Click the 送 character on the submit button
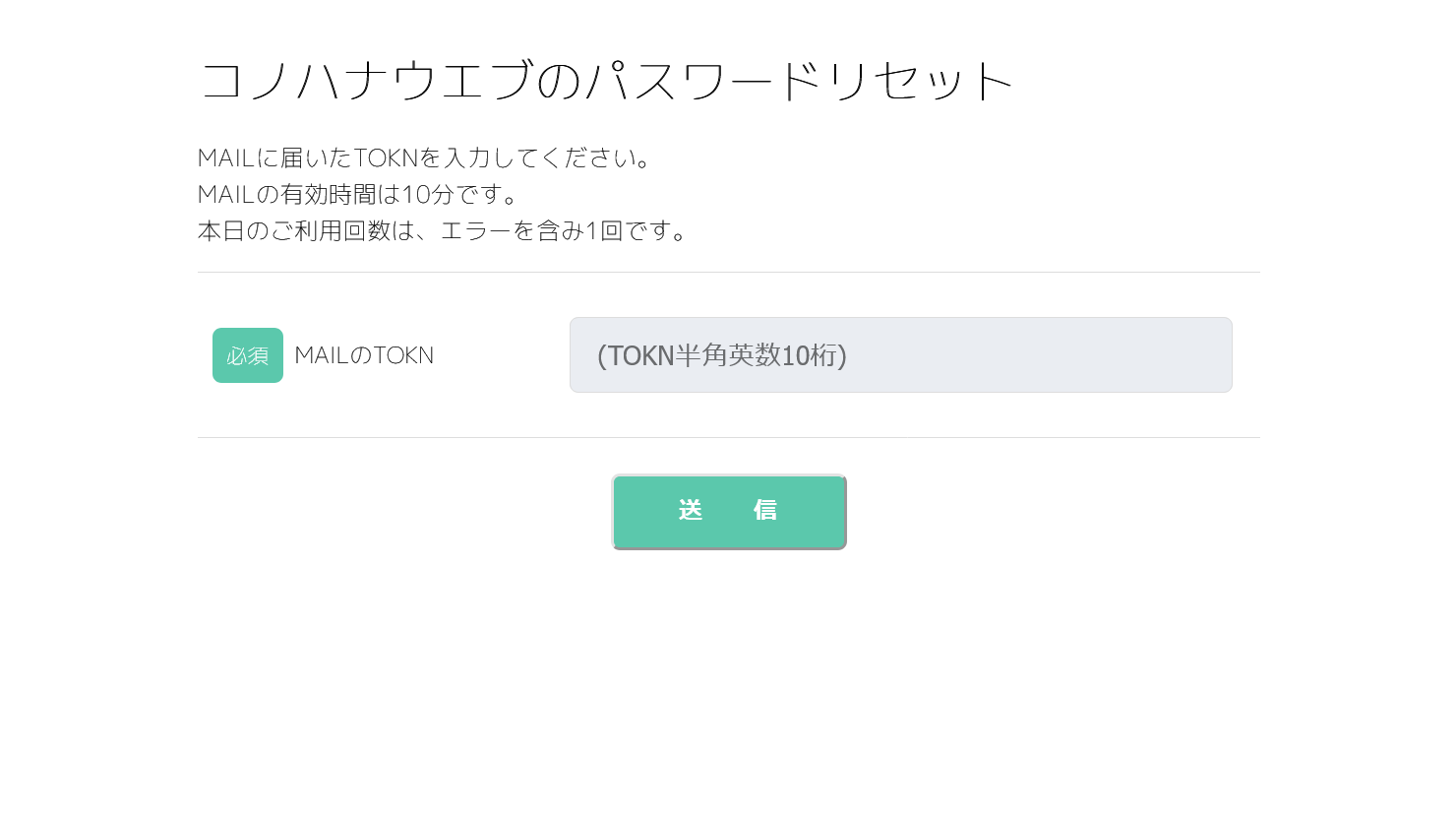Image resolution: width=1456 pixels, height=819 pixels. click(x=691, y=510)
